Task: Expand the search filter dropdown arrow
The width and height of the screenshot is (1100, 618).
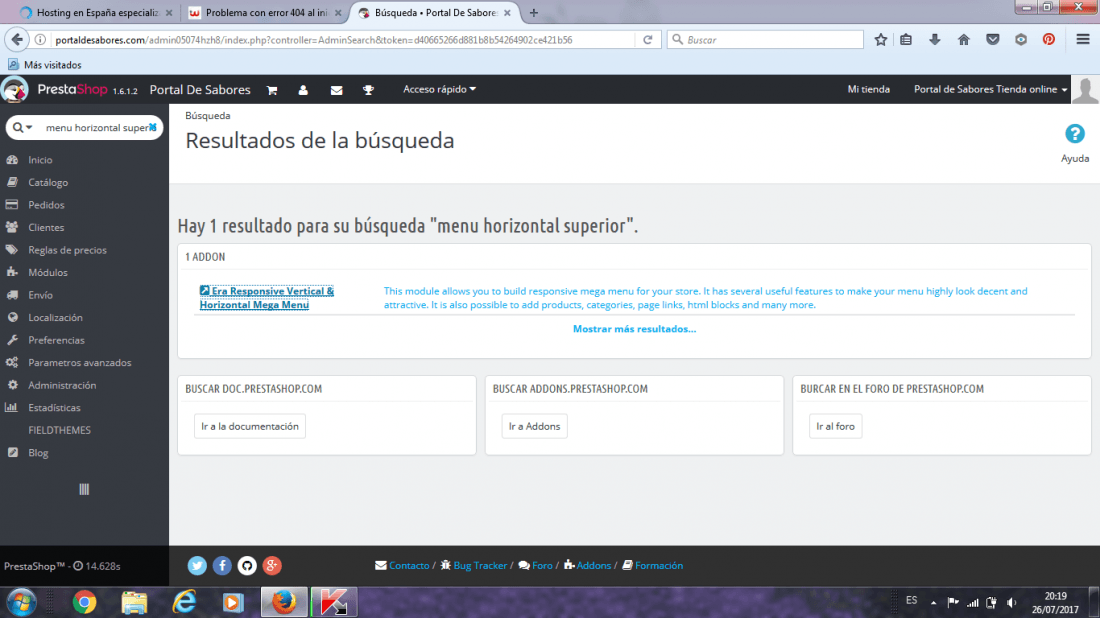Action: coord(29,128)
